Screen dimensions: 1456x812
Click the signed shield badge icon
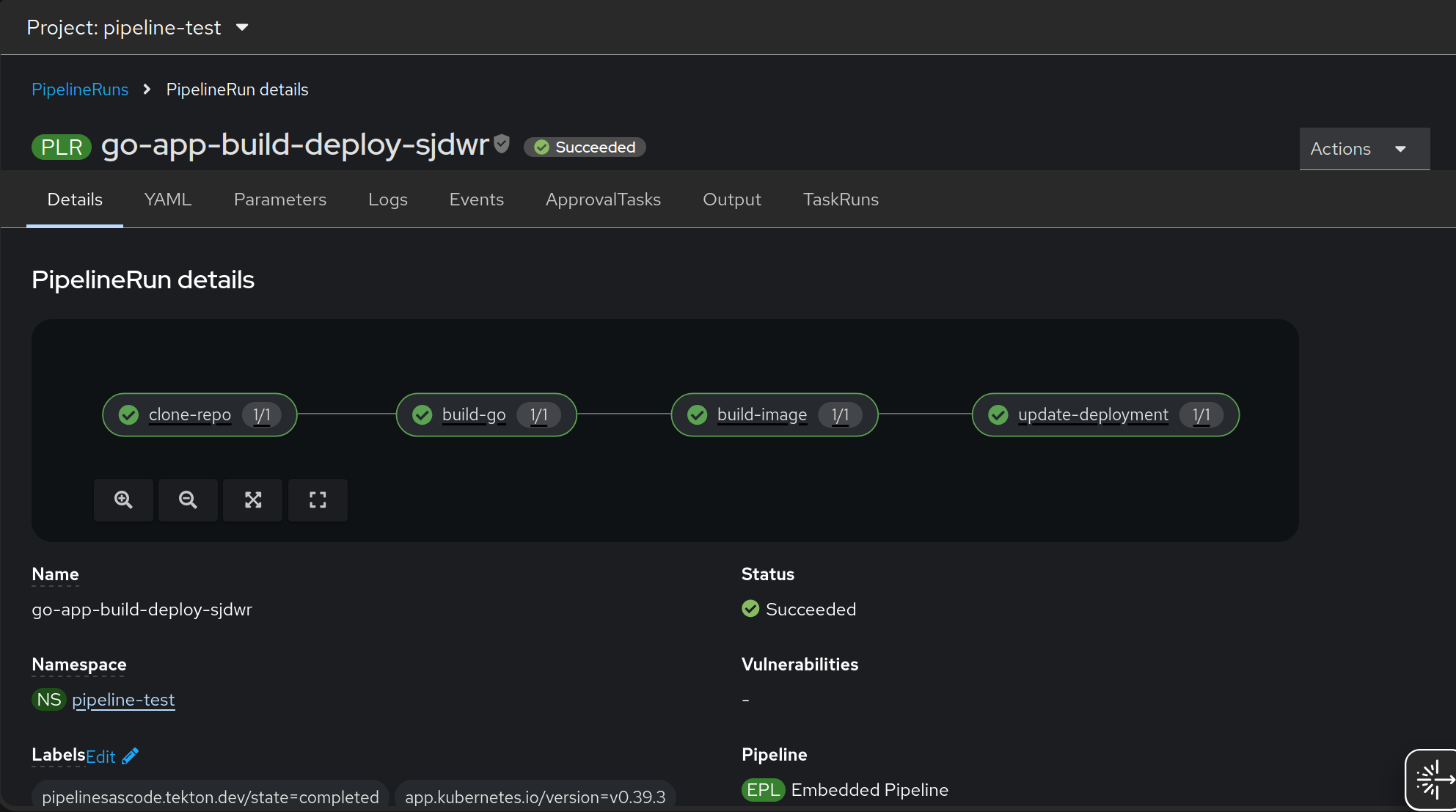pos(502,144)
